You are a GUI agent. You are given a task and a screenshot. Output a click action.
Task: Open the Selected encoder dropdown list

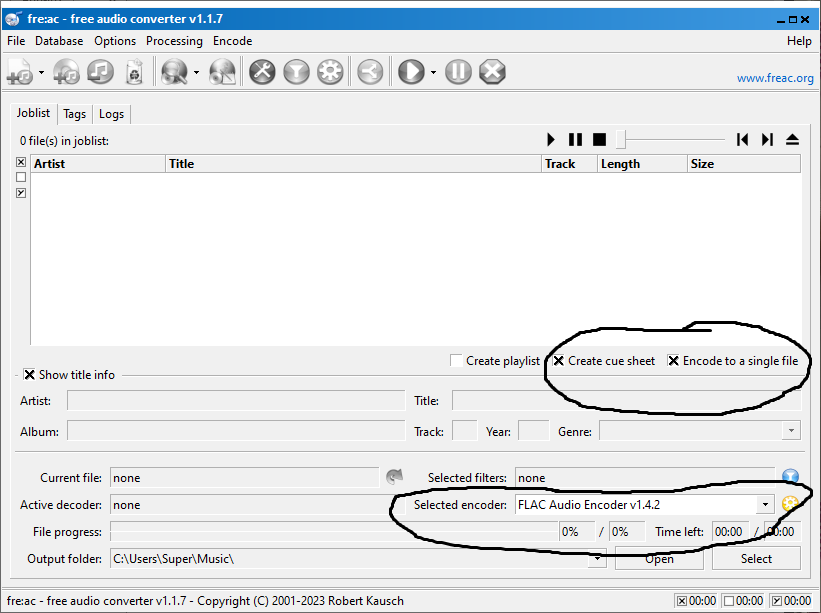(x=765, y=505)
